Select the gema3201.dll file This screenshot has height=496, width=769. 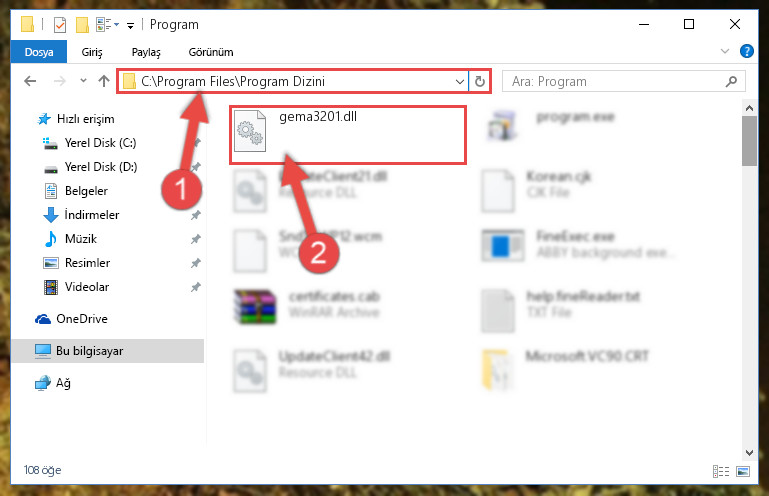pyautogui.click(x=347, y=135)
